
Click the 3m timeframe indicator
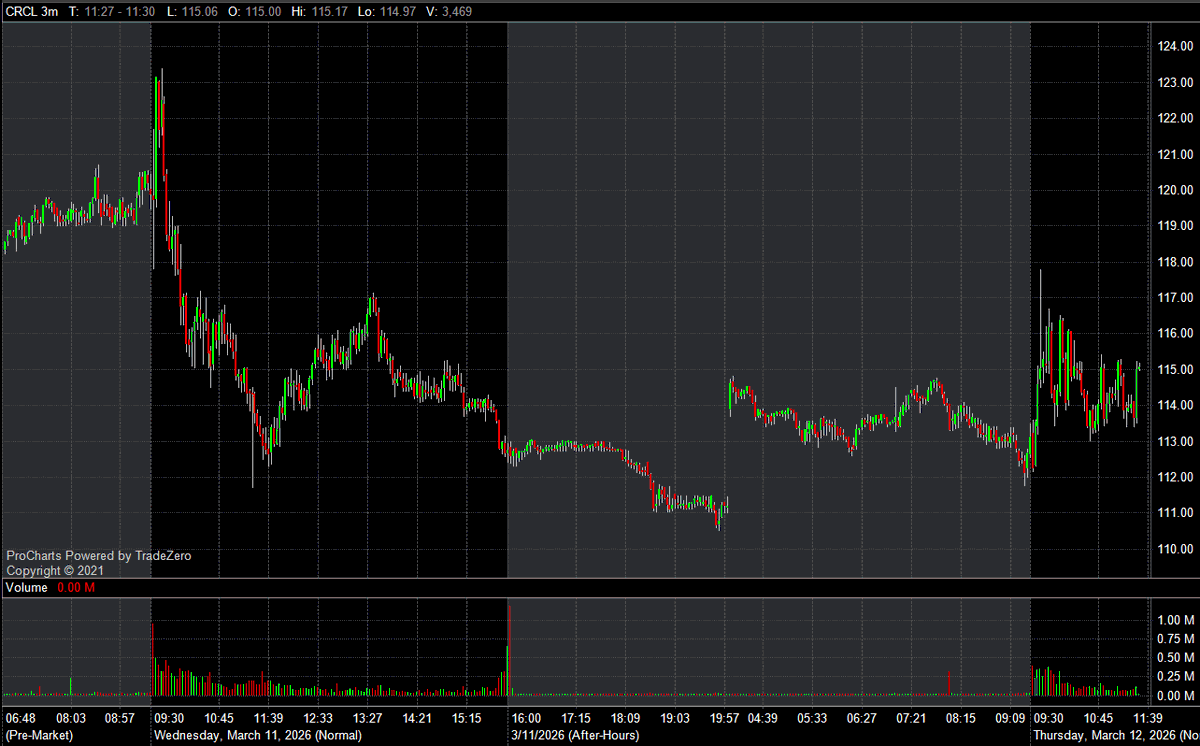48,11
